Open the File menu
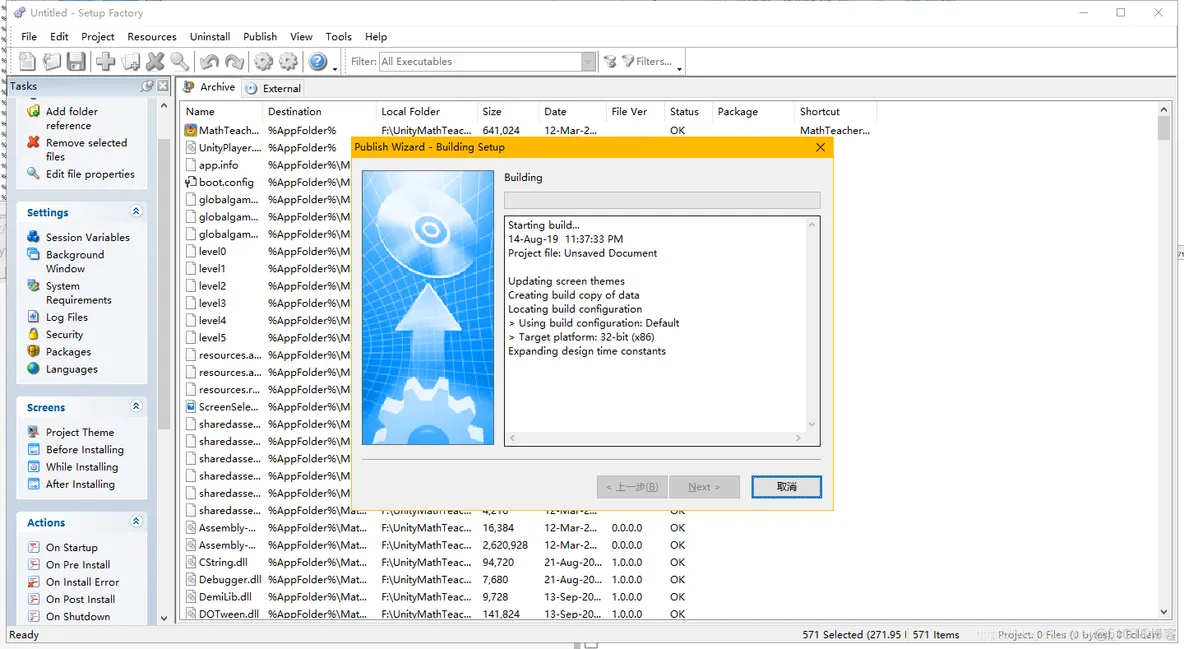This screenshot has height=649, width=1184. point(29,36)
